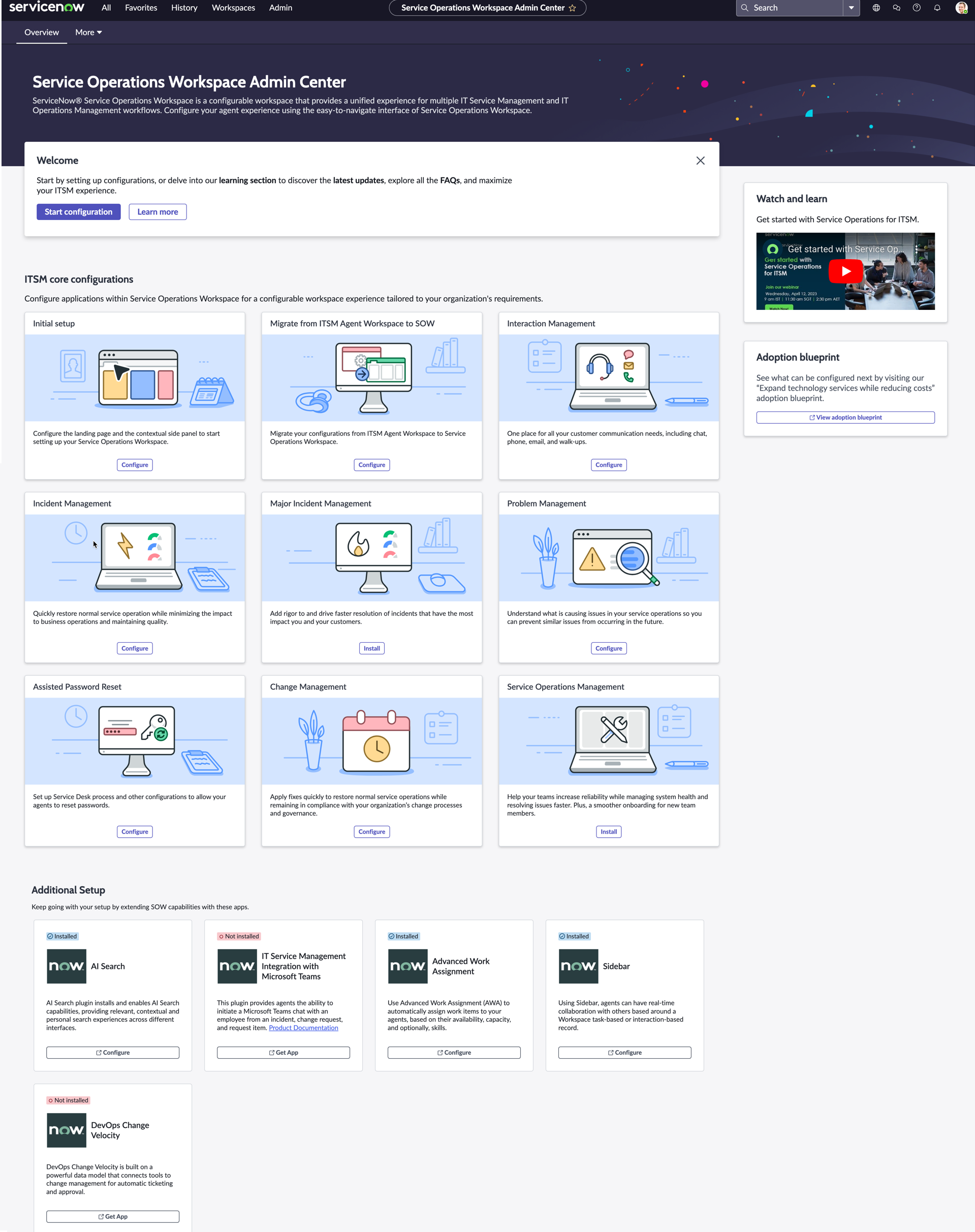
Task: Click the ServiceNow logo
Action: [x=47, y=7]
